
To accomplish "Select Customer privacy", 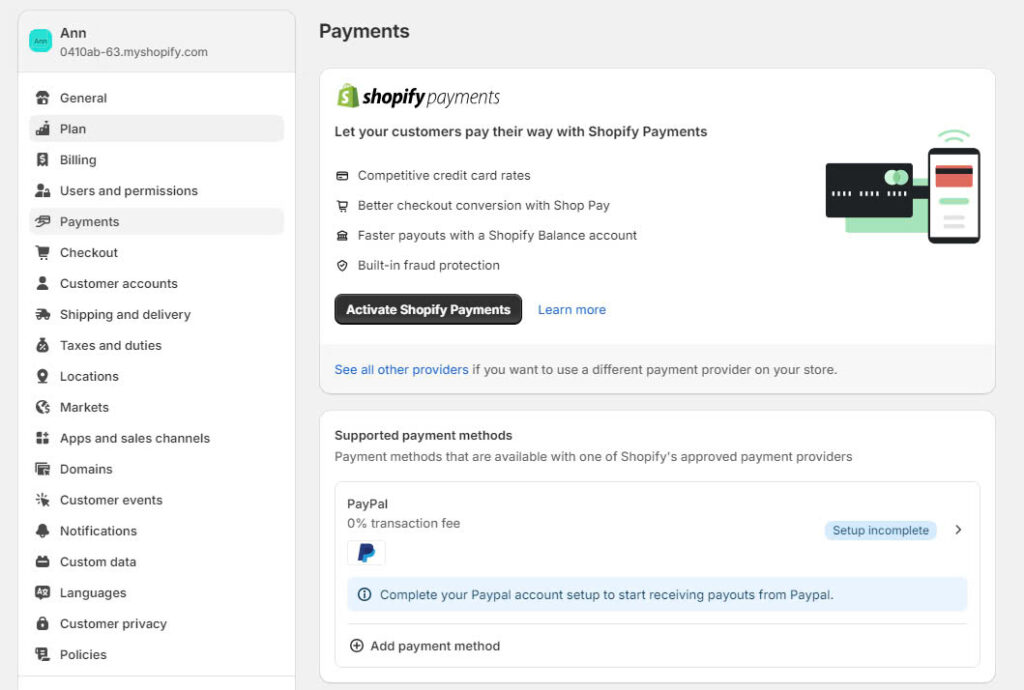I will tap(157, 623).
